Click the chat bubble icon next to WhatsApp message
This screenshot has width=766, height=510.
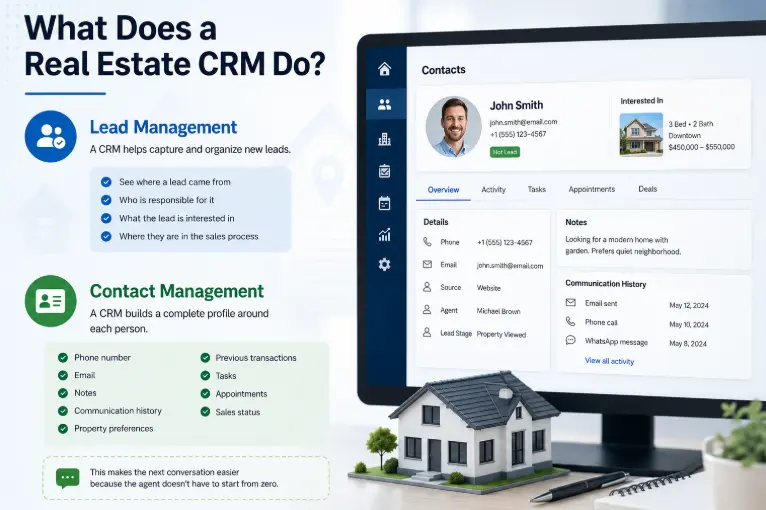point(571,340)
